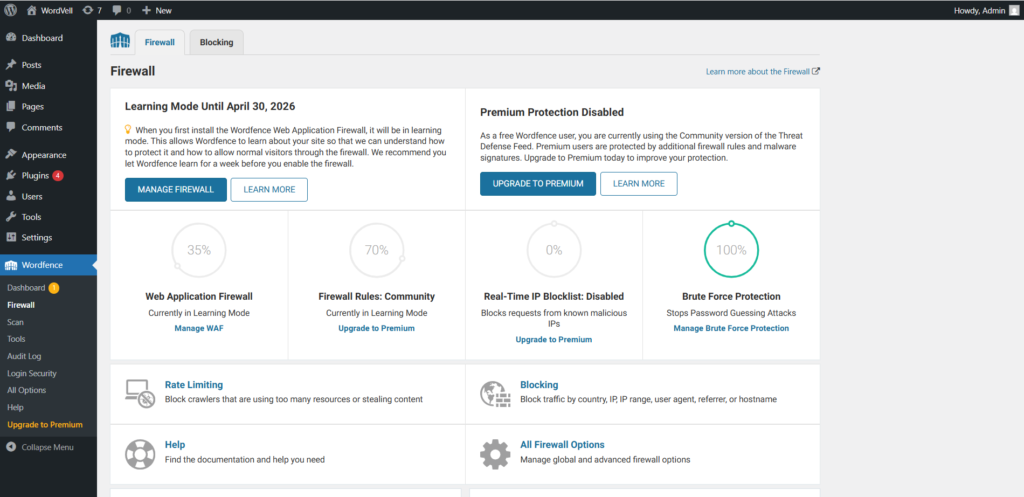Click the Manage Brute Force Protection link
This screenshot has height=497, width=1024.
[x=731, y=328]
